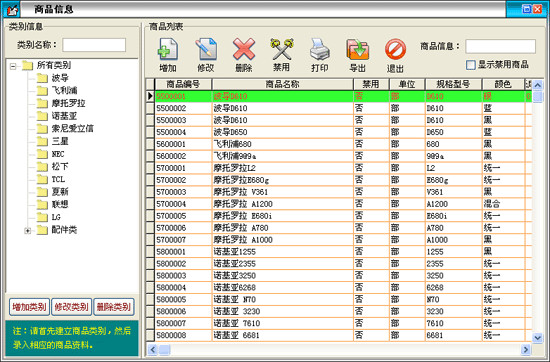Screen dimensions: 550x362
Task: Click the 打印 printer icon
Action: (x=320, y=49)
